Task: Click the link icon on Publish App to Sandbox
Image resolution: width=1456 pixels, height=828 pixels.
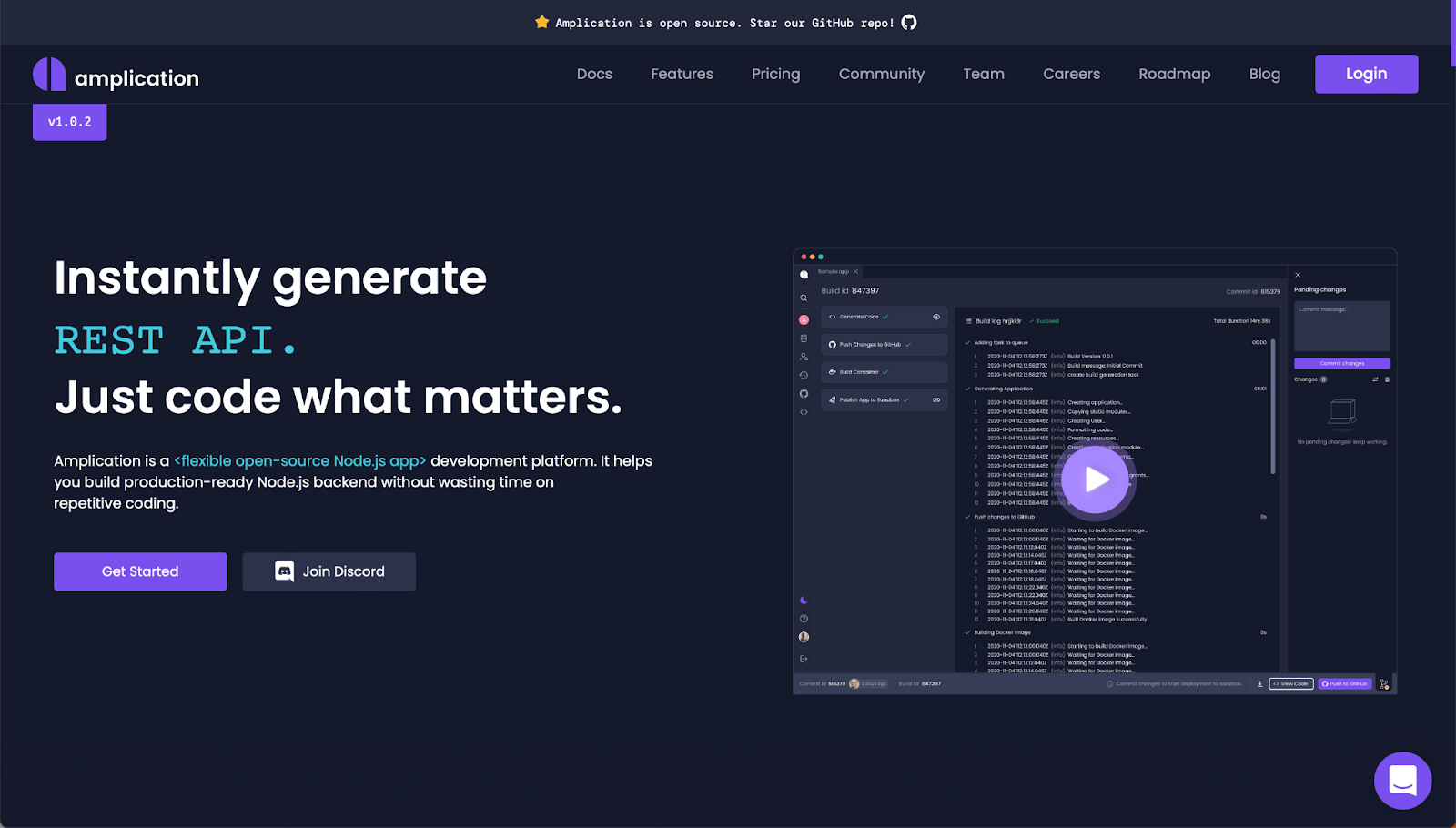Action: (936, 400)
